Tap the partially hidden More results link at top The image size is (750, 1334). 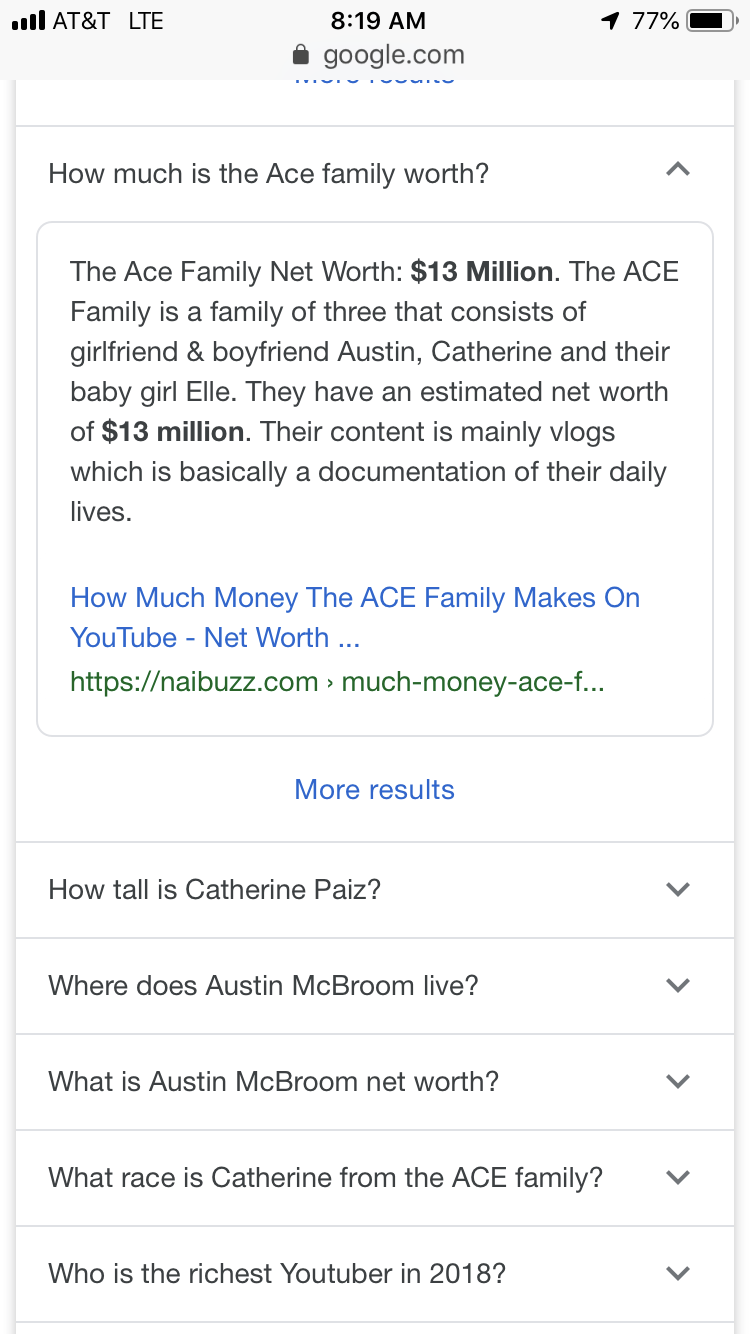pyautogui.click(x=375, y=80)
